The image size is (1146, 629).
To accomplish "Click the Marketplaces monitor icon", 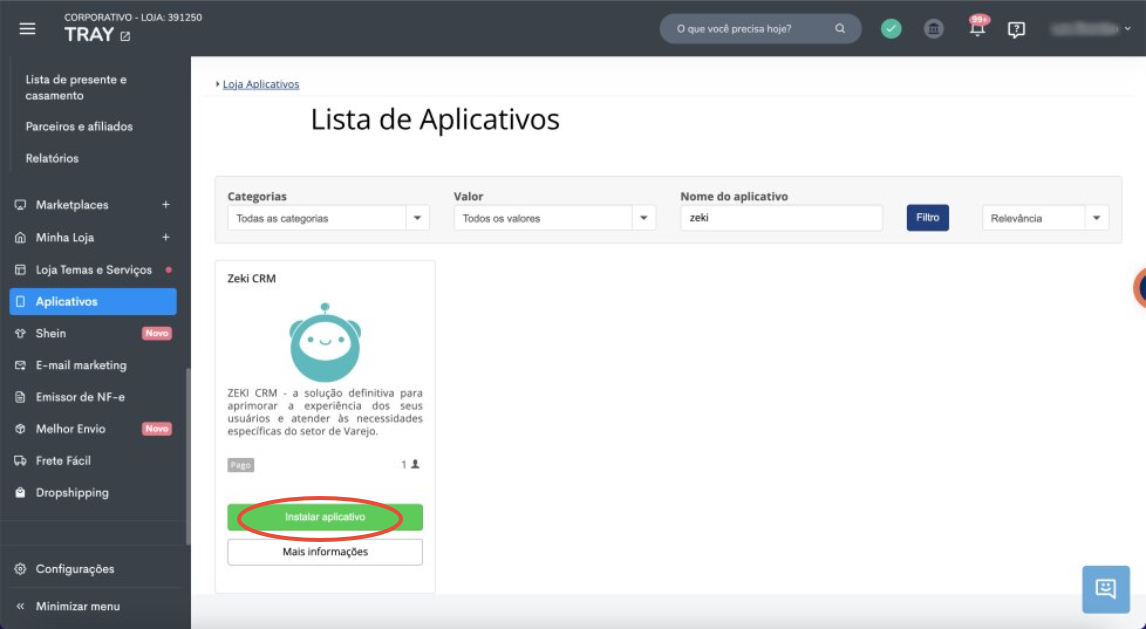I will pos(20,205).
